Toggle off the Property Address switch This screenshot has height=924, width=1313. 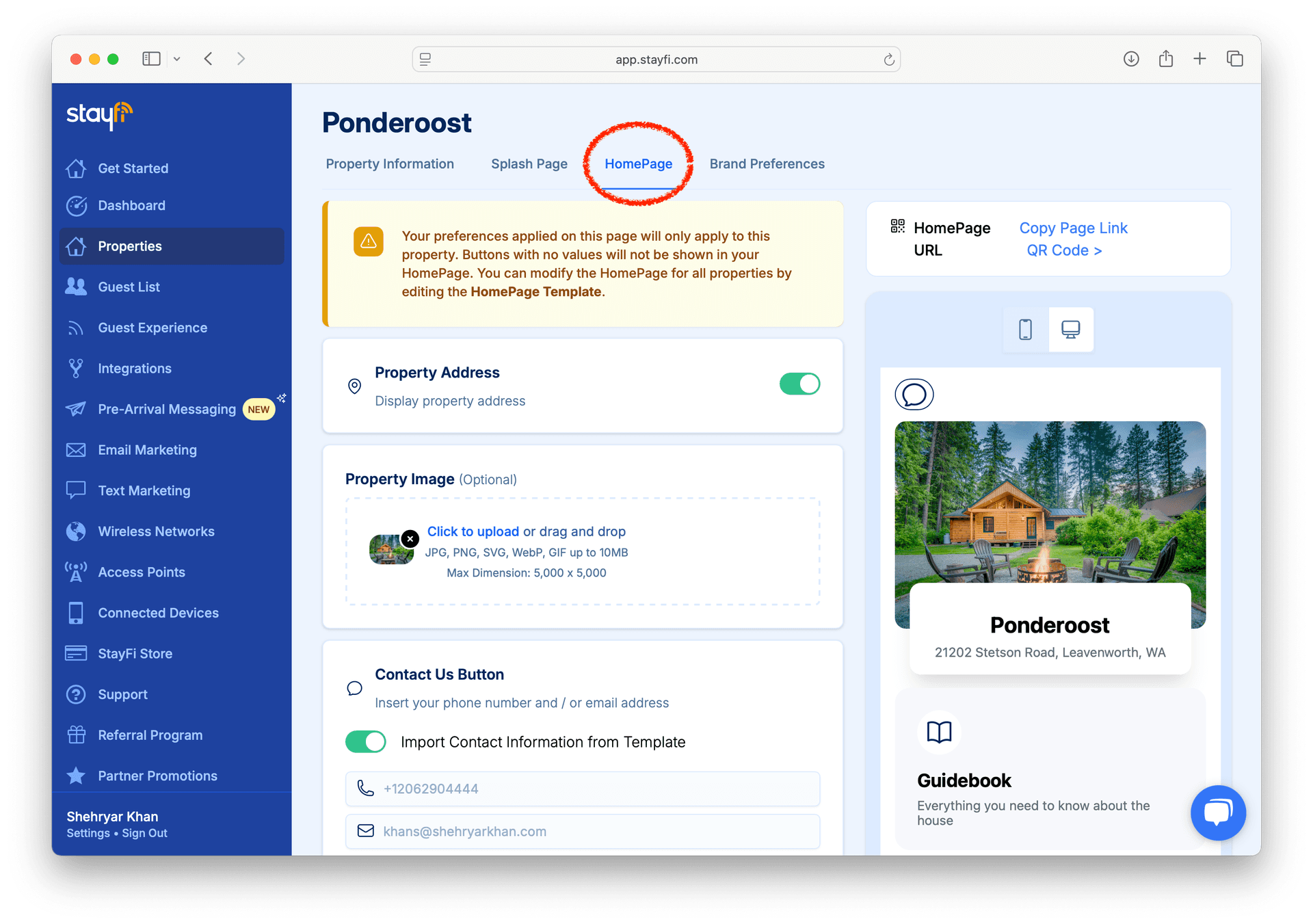tap(799, 384)
